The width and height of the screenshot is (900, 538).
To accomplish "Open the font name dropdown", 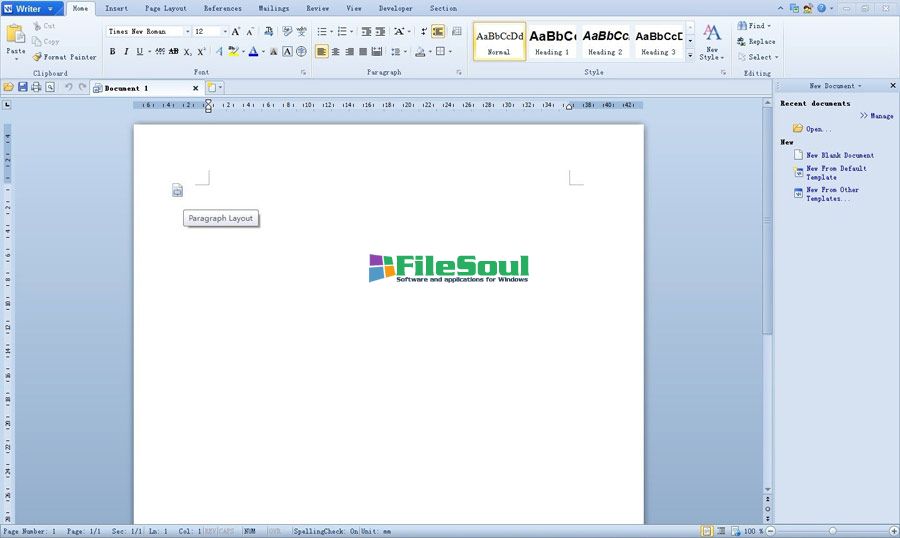I will point(187,32).
